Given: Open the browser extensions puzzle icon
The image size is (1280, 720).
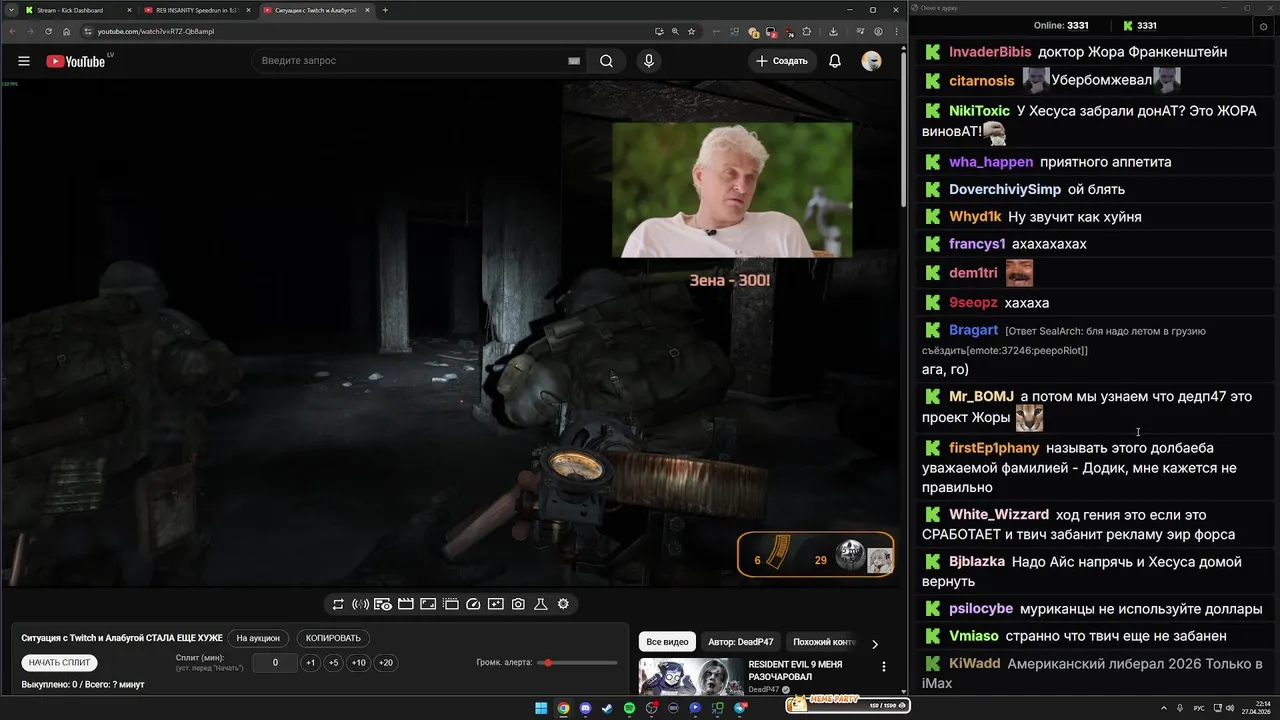Looking at the screenshot, I should tap(807, 31).
